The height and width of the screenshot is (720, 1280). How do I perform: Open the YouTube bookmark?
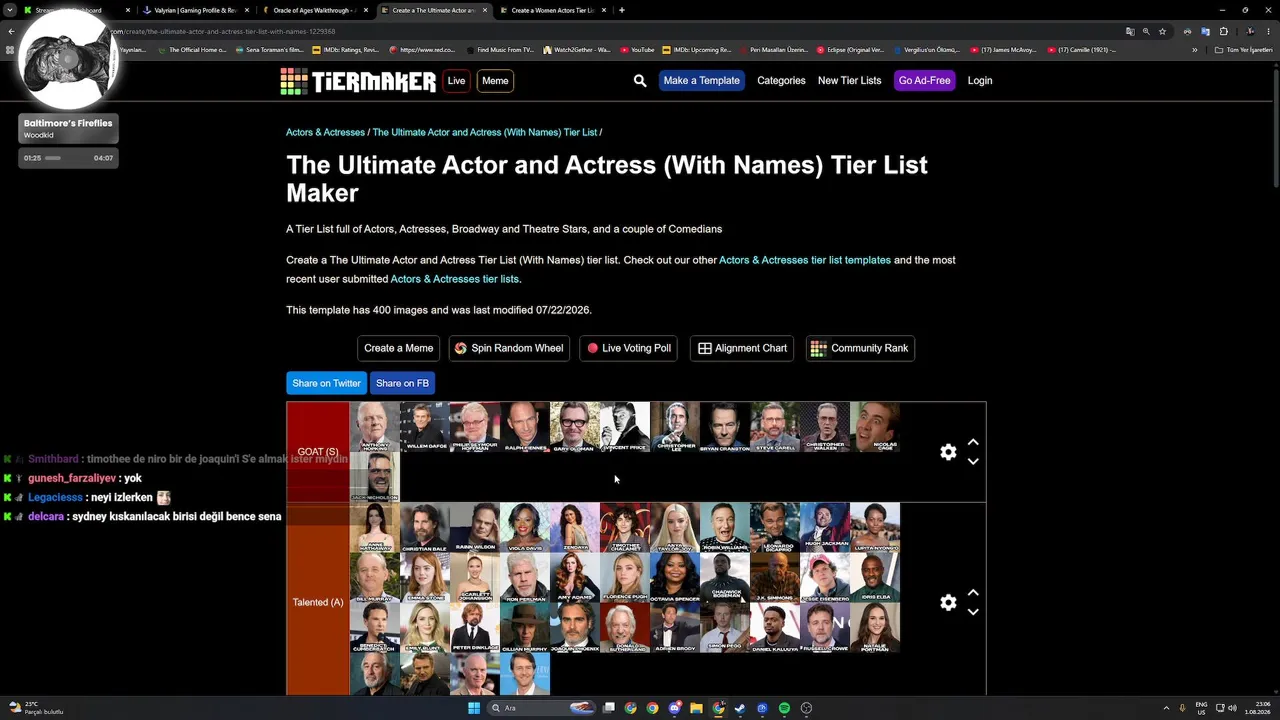(637, 50)
